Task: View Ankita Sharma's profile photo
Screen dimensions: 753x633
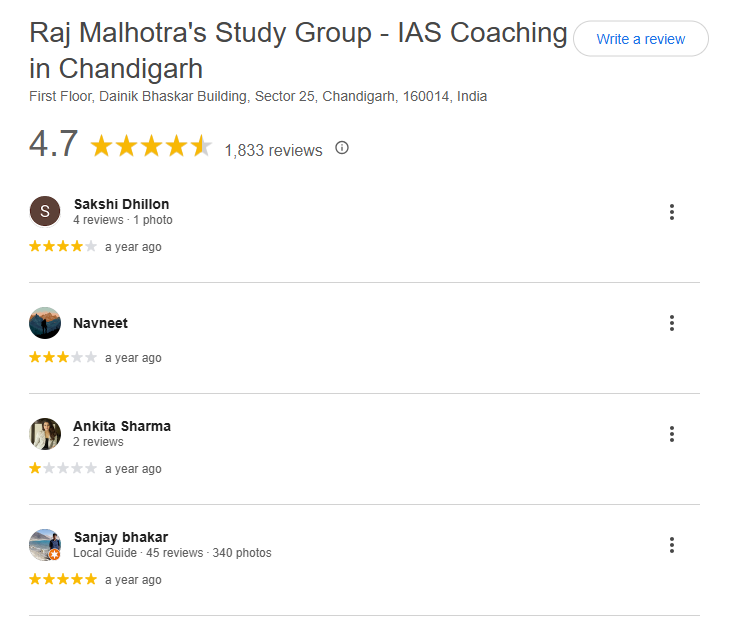Action: [x=45, y=434]
